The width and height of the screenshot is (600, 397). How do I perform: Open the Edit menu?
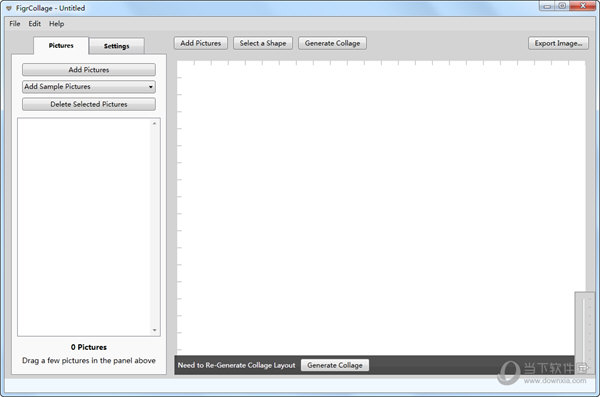coord(34,24)
